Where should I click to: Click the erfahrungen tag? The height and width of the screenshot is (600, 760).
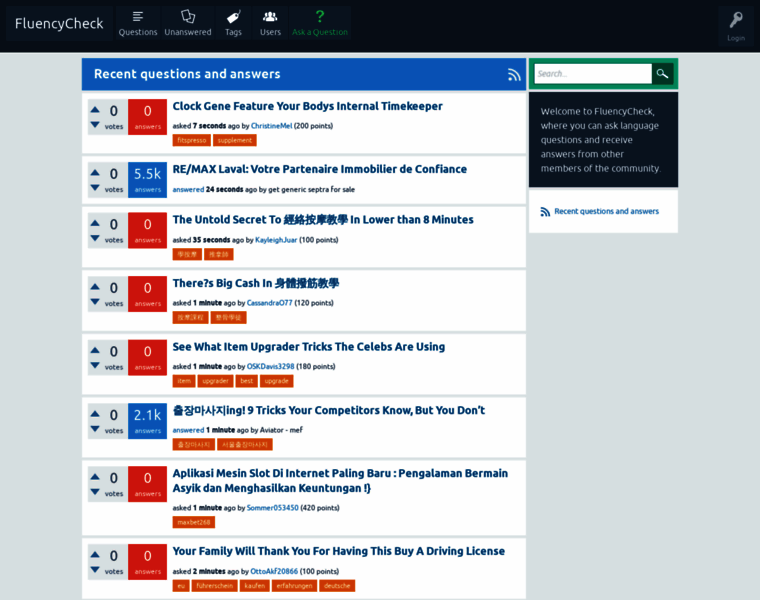pyautogui.click(x=294, y=586)
